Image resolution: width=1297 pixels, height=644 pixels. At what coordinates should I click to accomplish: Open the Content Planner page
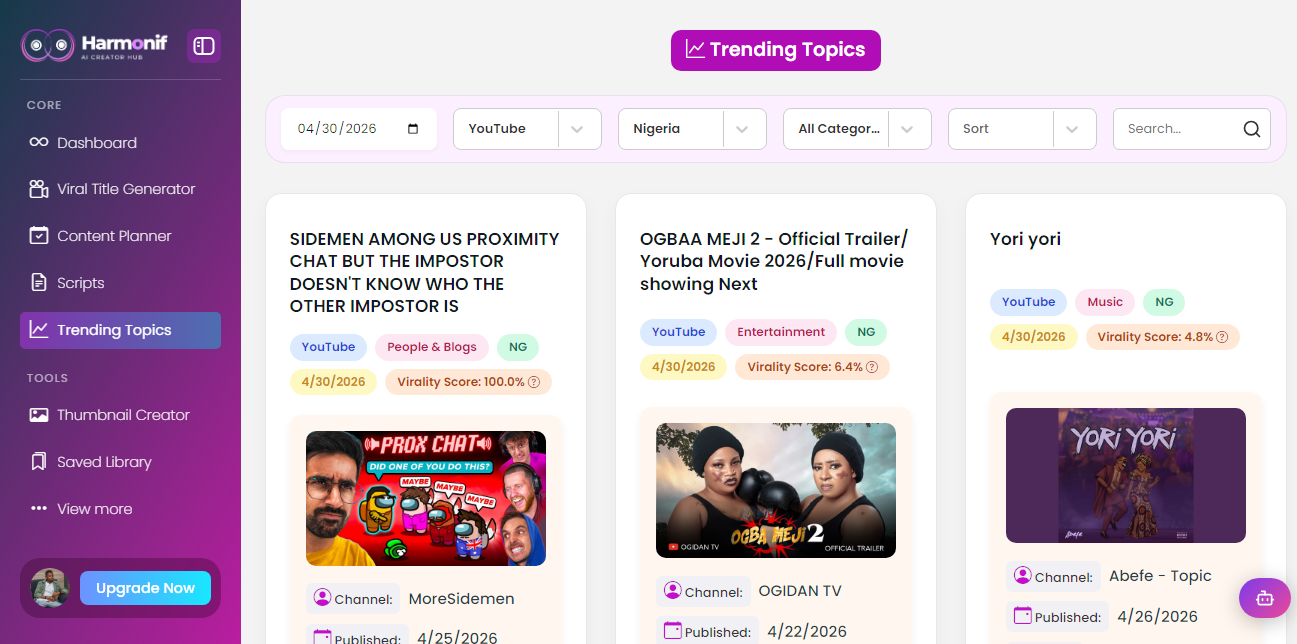pyautogui.click(x=120, y=236)
